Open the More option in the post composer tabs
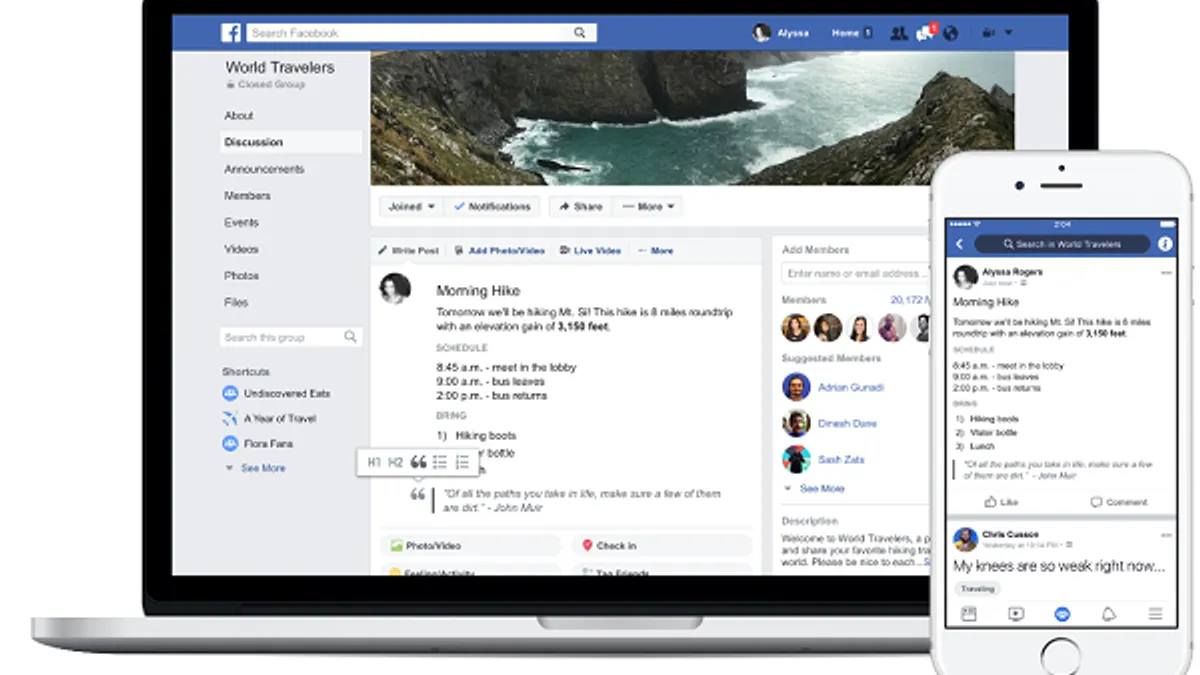1200x675 pixels. point(656,251)
